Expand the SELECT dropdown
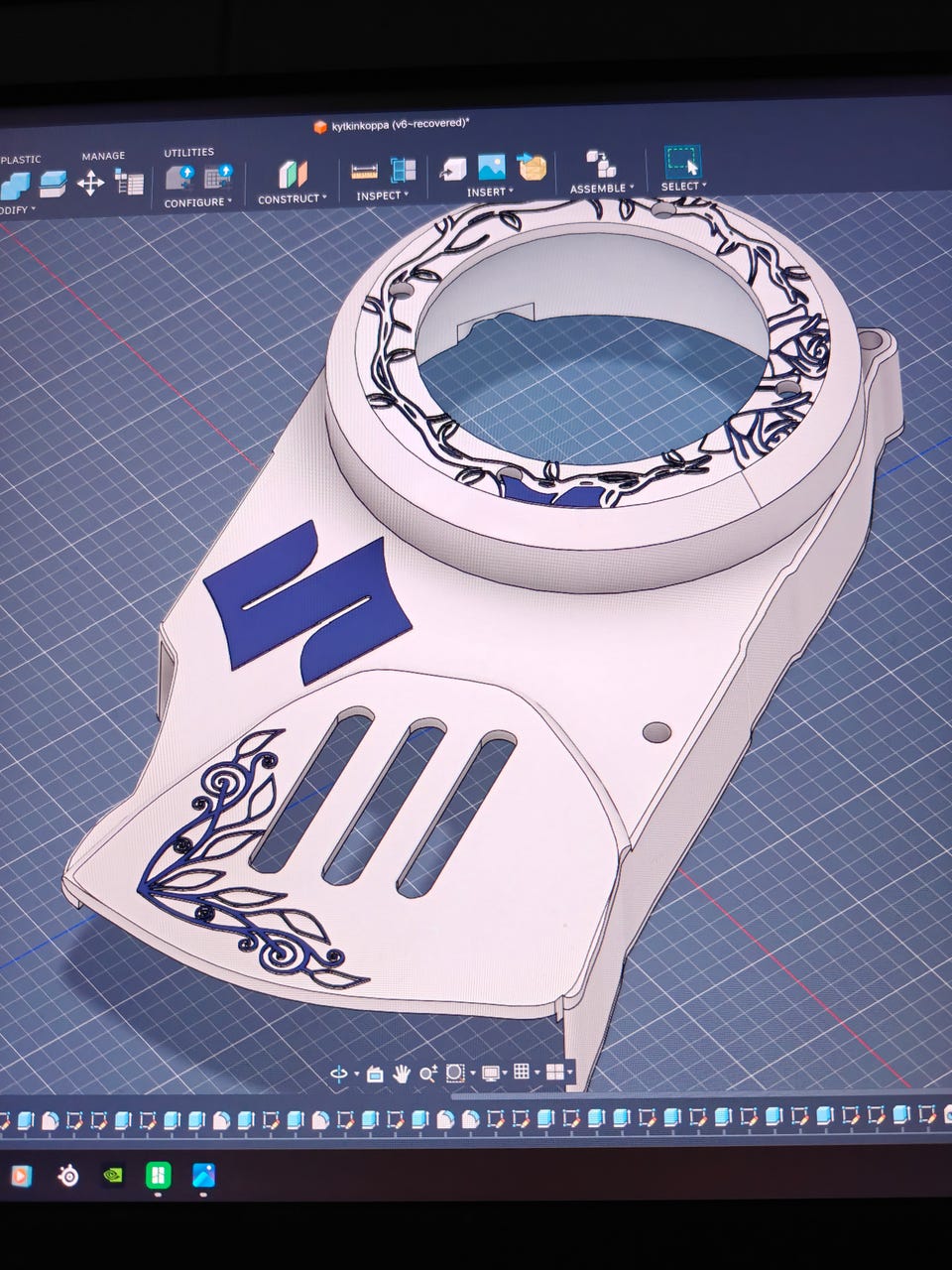Image resolution: width=952 pixels, height=1270 pixels. click(x=684, y=187)
